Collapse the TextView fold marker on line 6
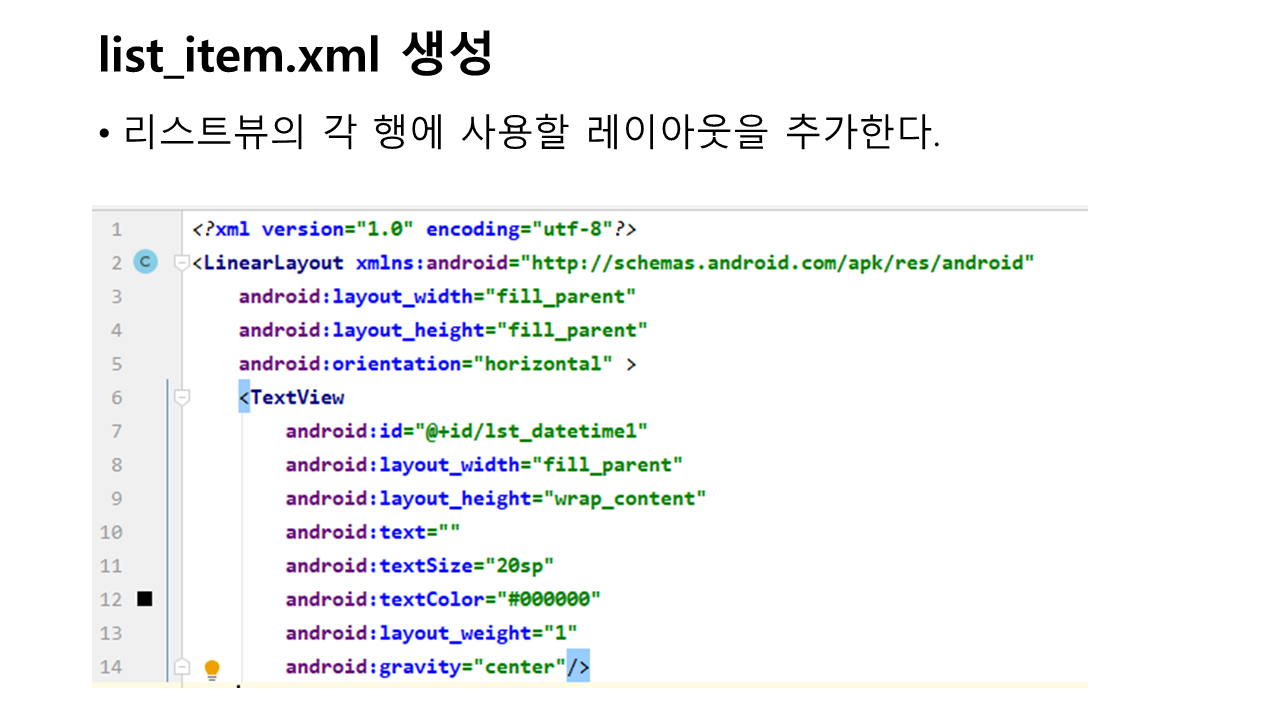The height and width of the screenshot is (720, 1280). [x=181, y=397]
